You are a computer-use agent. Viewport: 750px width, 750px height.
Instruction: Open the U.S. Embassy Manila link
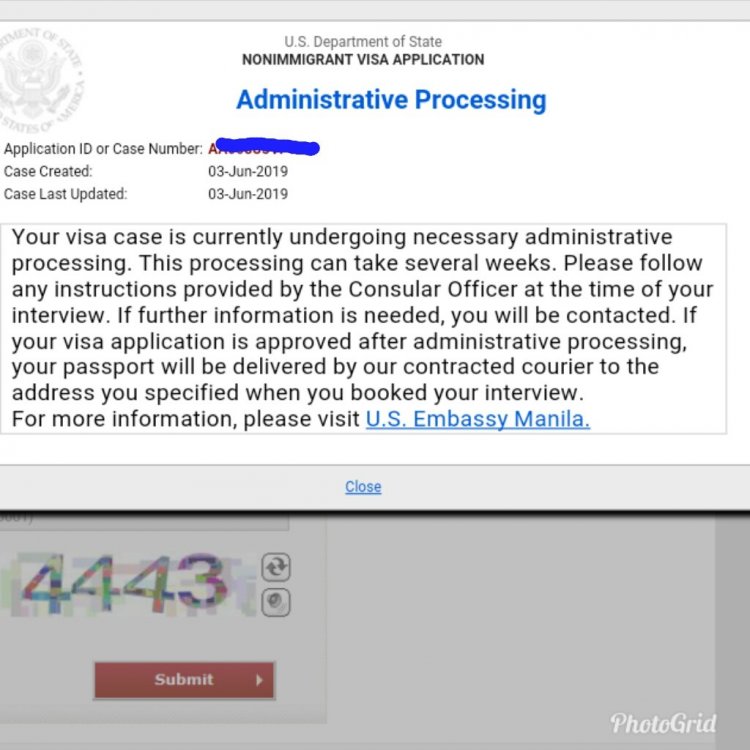pos(478,419)
